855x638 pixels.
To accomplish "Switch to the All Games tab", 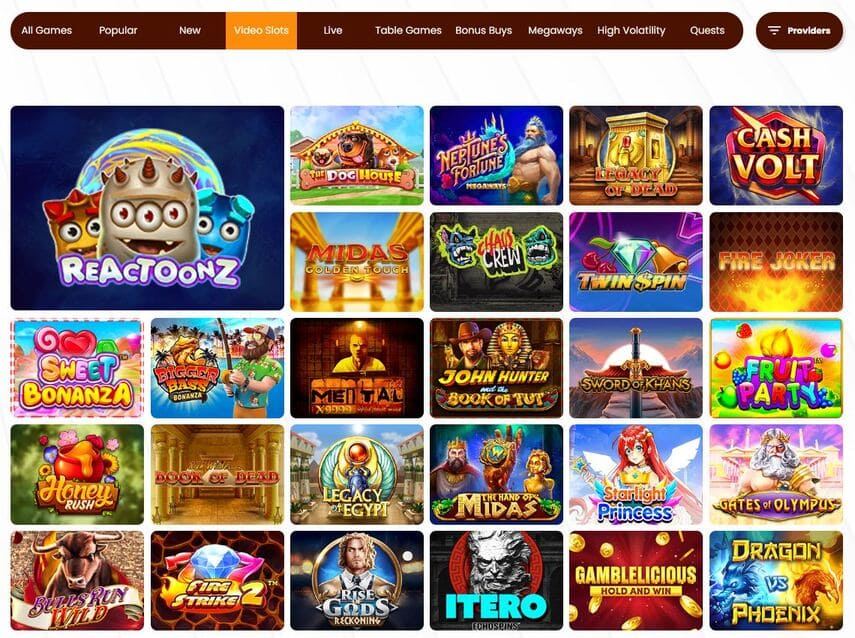I will pyautogui.click(x=46, y=31).
